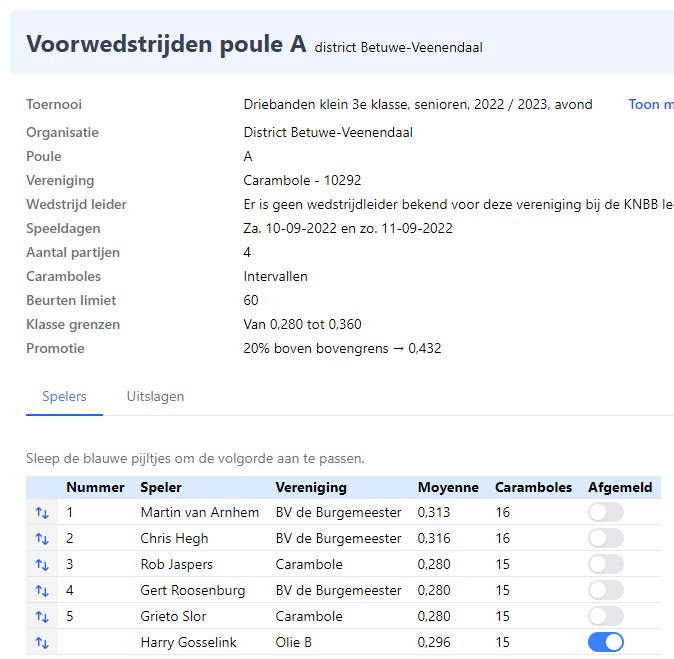Screen dimensions: 674x659
Task: Click the Caramboles column header
Action: [x=533, y=487]
